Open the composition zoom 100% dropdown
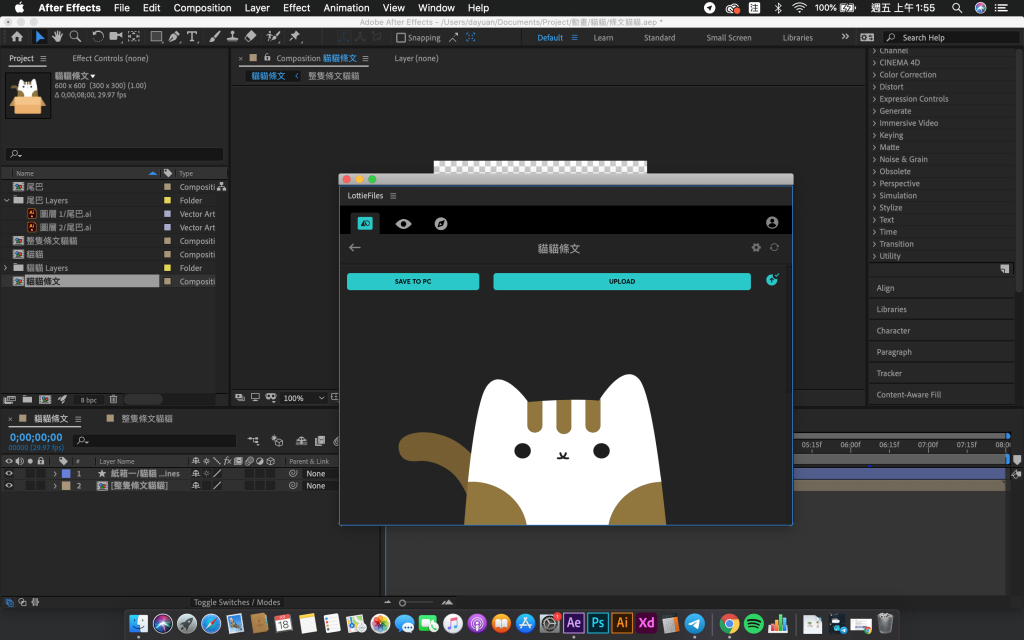 (298, 398)
